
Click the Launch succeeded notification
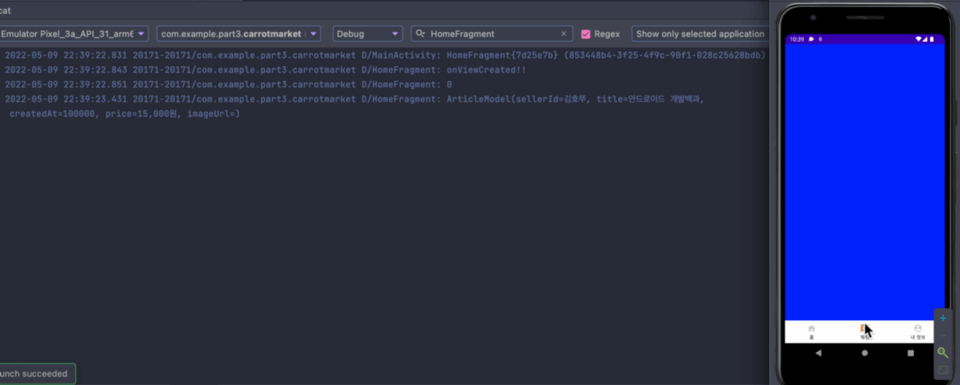click(37, 373)
